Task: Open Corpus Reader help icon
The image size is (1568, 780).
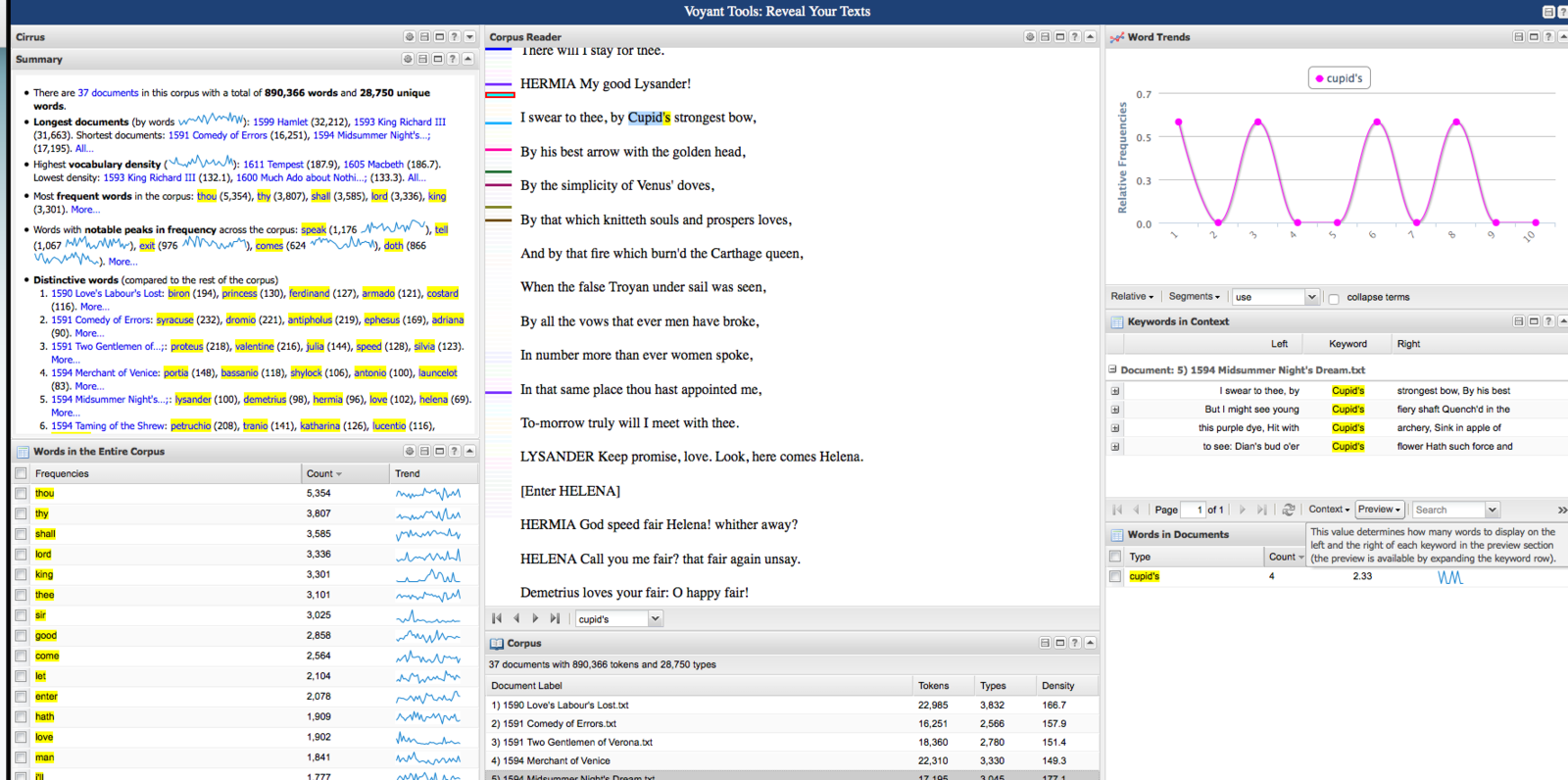Action: click(x=1075, y=37)
